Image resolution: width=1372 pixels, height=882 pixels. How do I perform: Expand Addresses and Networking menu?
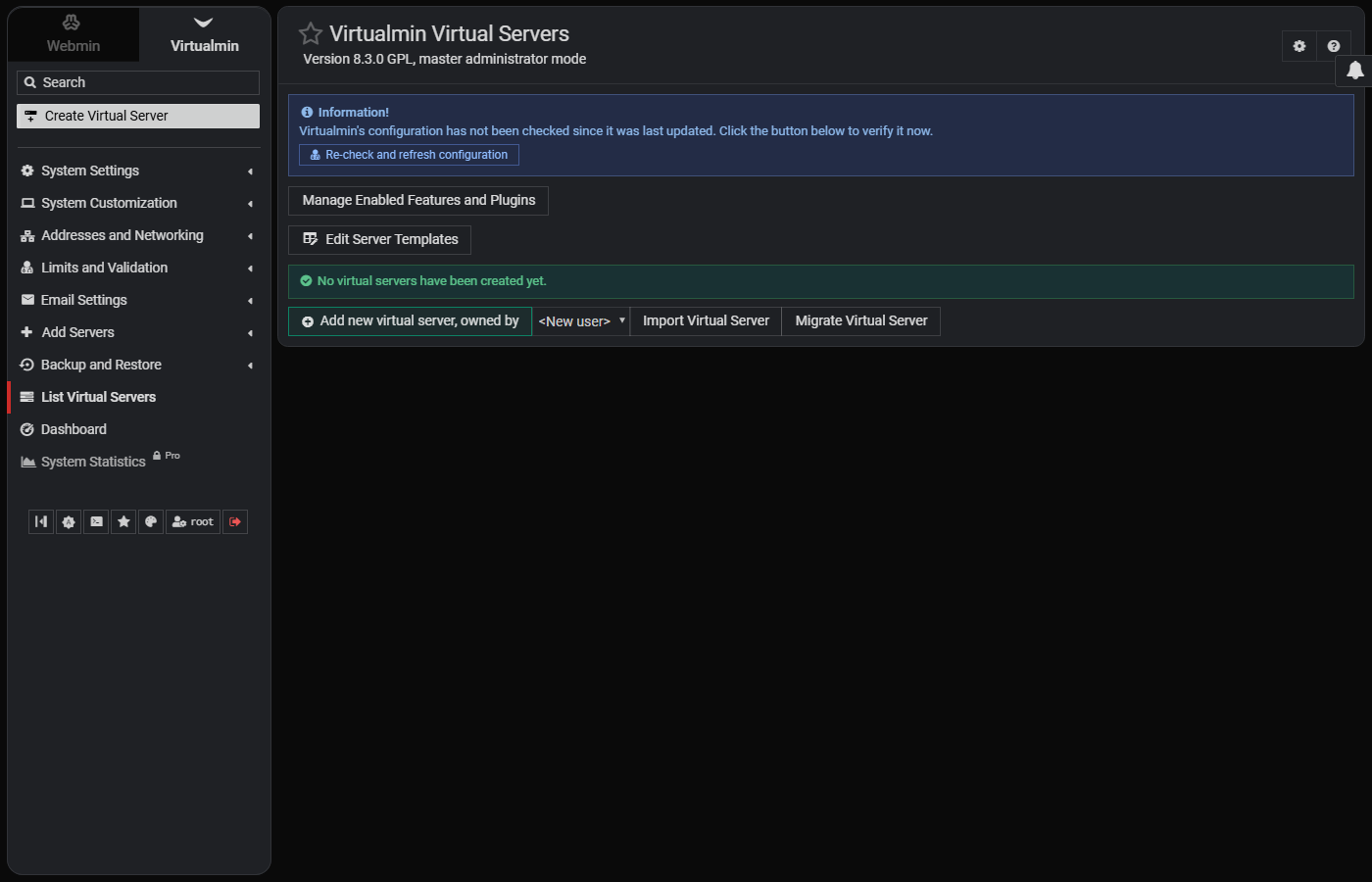click(138, 235)
